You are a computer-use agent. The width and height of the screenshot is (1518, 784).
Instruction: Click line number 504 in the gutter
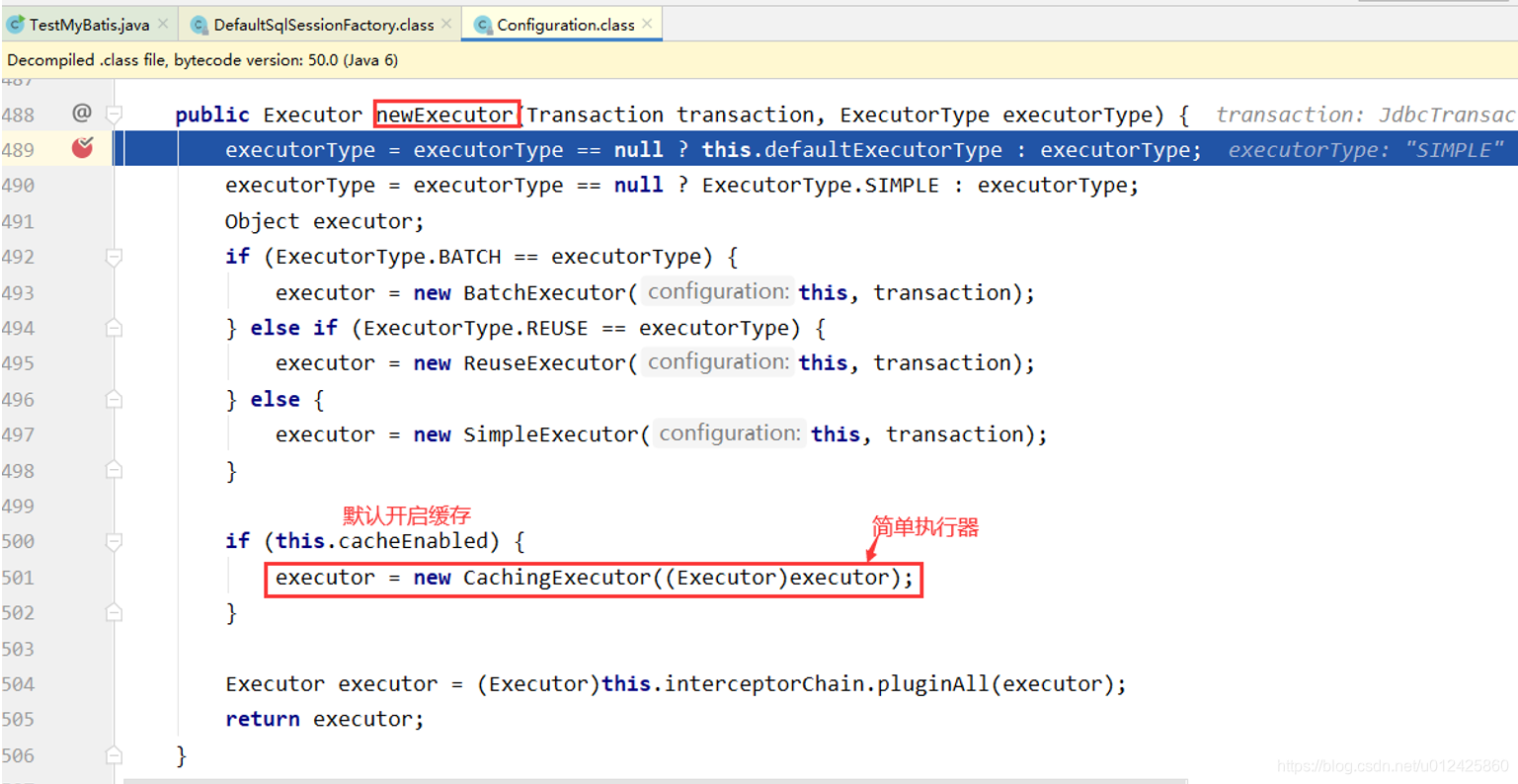18,684
